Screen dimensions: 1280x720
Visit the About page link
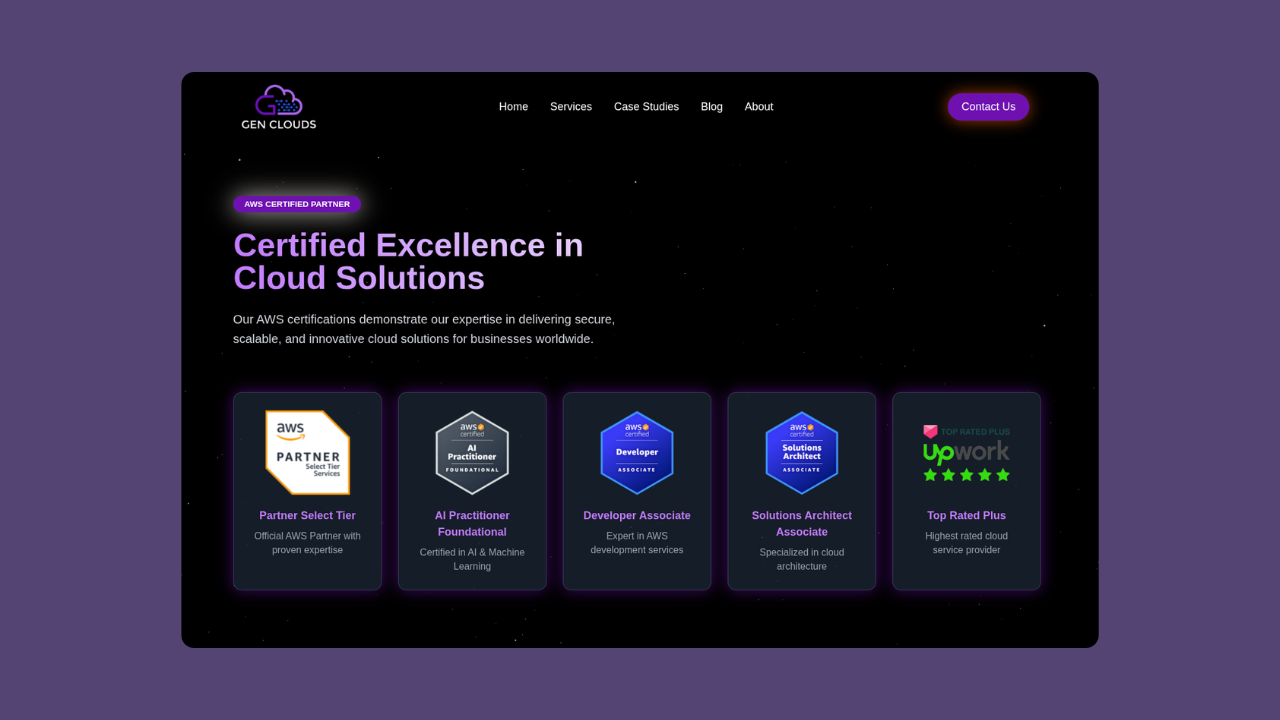pos(759,107)
